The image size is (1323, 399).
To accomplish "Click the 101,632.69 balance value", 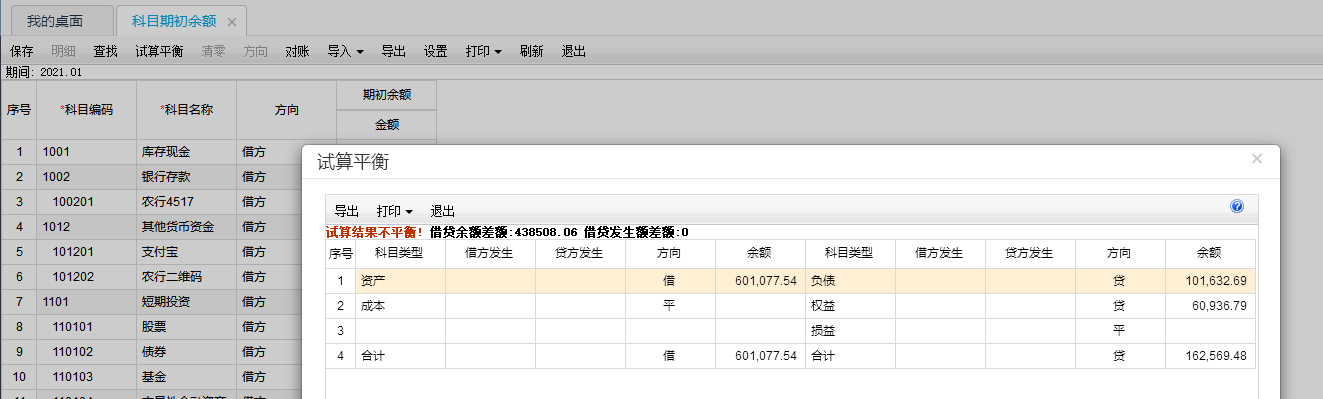I will coord(1216,281).
